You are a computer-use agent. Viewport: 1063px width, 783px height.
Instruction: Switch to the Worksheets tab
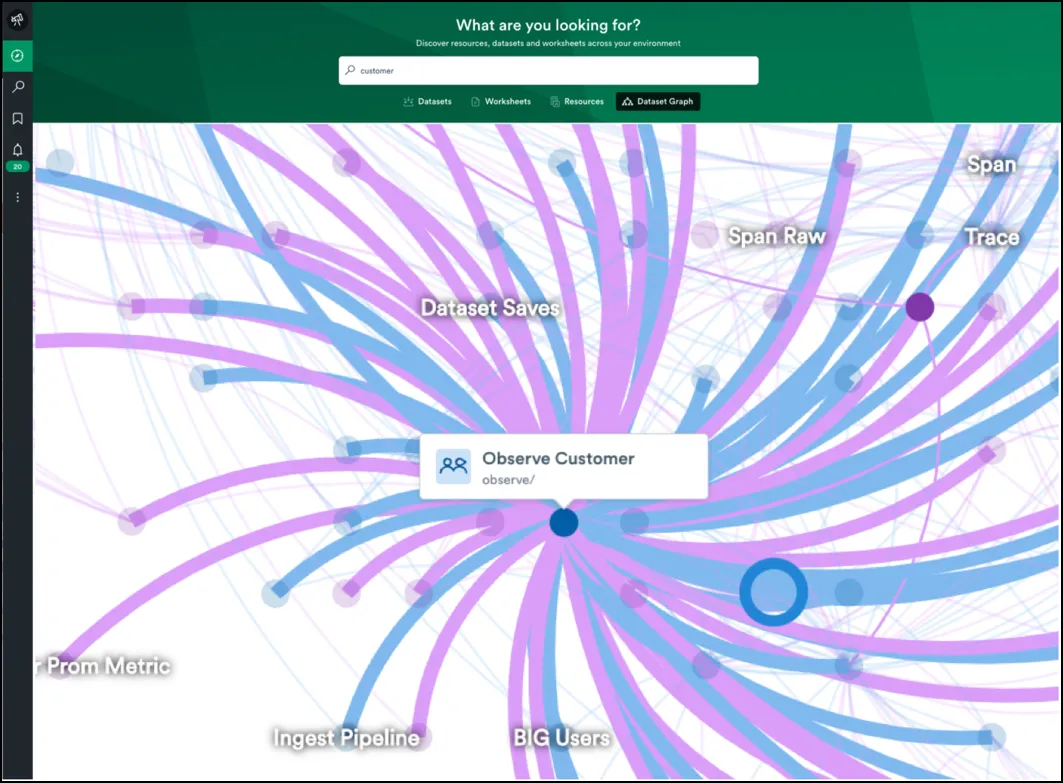[x=500, y=102]
